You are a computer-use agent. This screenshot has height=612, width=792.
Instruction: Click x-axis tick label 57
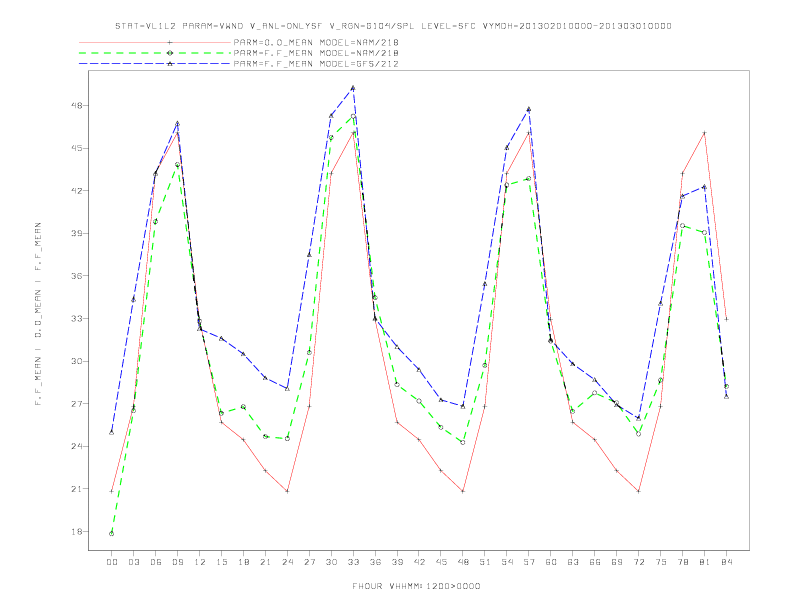pos(529,562)
